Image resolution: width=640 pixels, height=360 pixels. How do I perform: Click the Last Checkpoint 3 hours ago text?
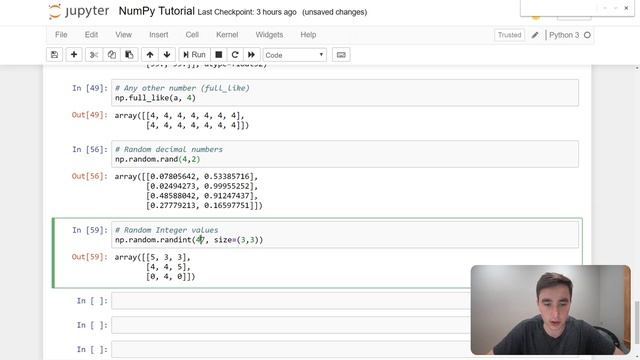point(247,12)
